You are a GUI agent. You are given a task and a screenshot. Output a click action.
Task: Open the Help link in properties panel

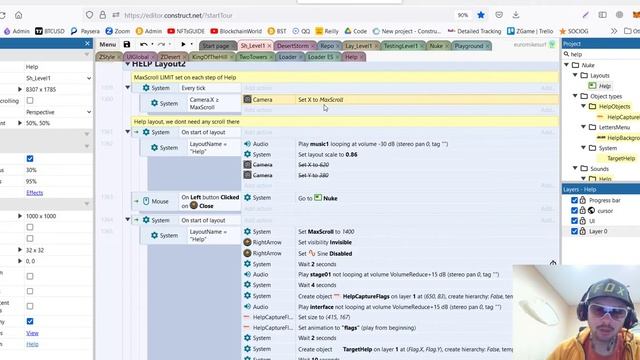[x=32, y=344]
